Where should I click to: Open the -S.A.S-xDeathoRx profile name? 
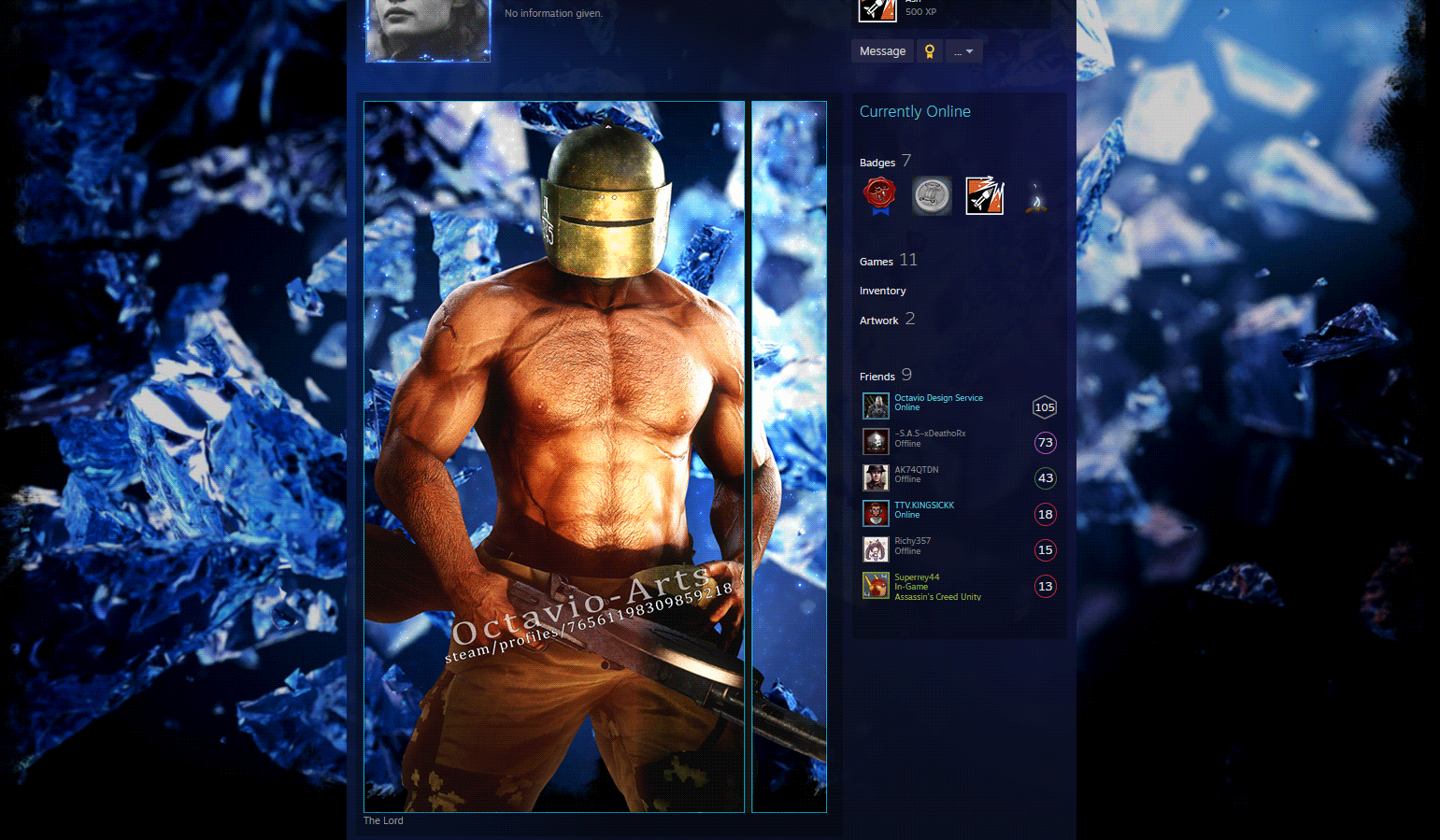pyautogui.click(x=931, y=434)
